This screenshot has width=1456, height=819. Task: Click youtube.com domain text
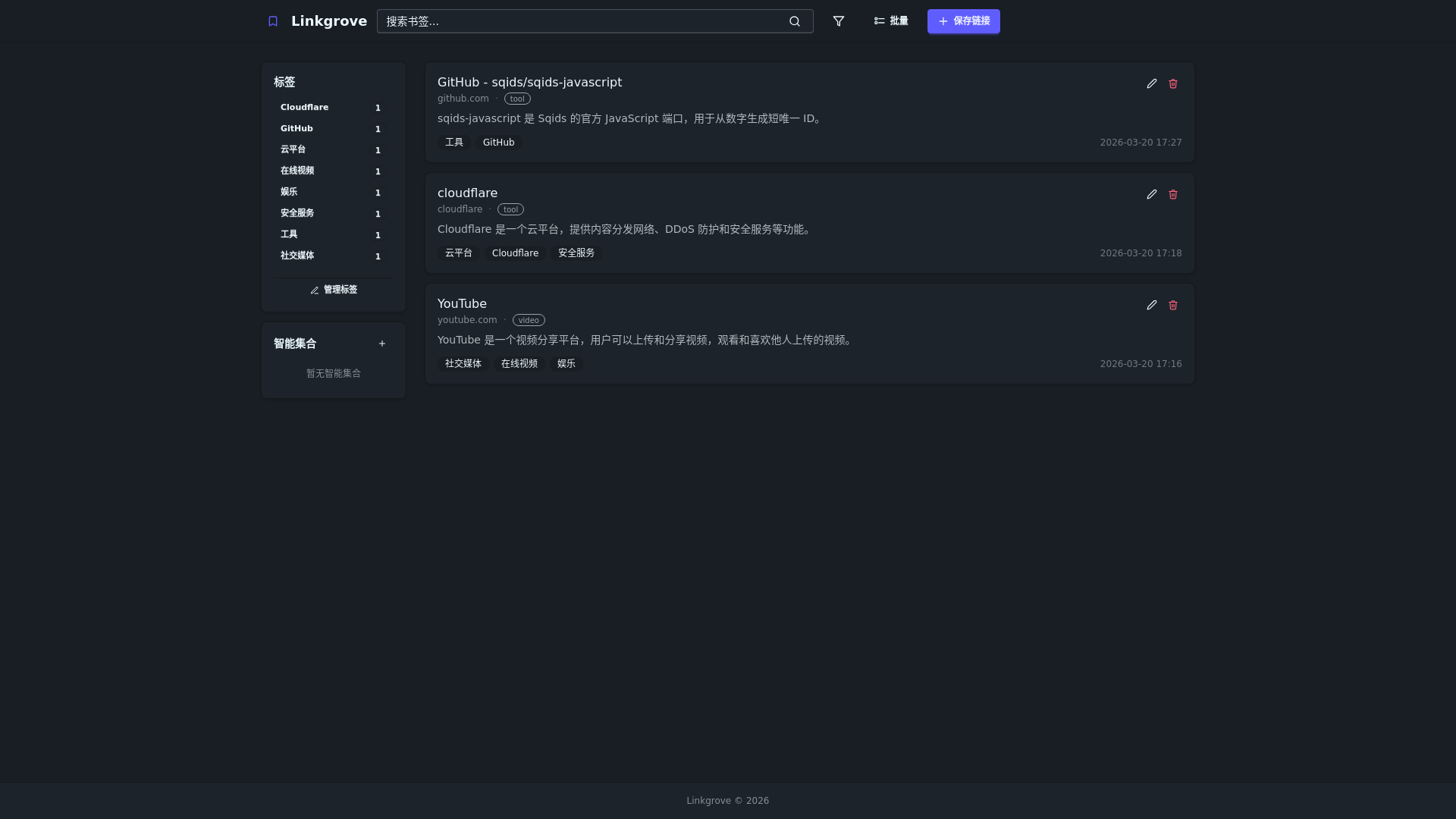coord(467,320)
